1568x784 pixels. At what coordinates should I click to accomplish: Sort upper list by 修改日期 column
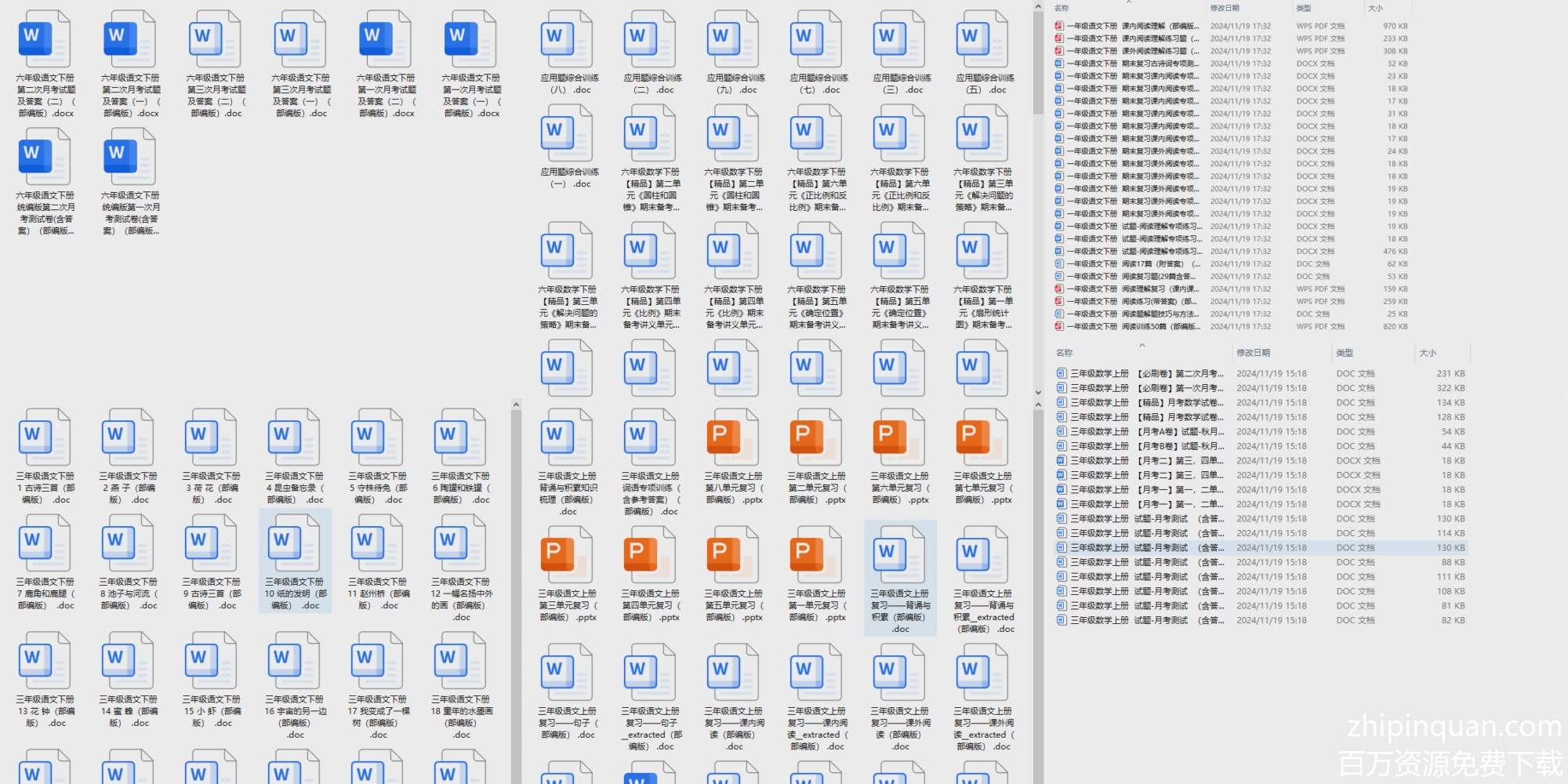pyautogui.click(x=1225, y=9)
